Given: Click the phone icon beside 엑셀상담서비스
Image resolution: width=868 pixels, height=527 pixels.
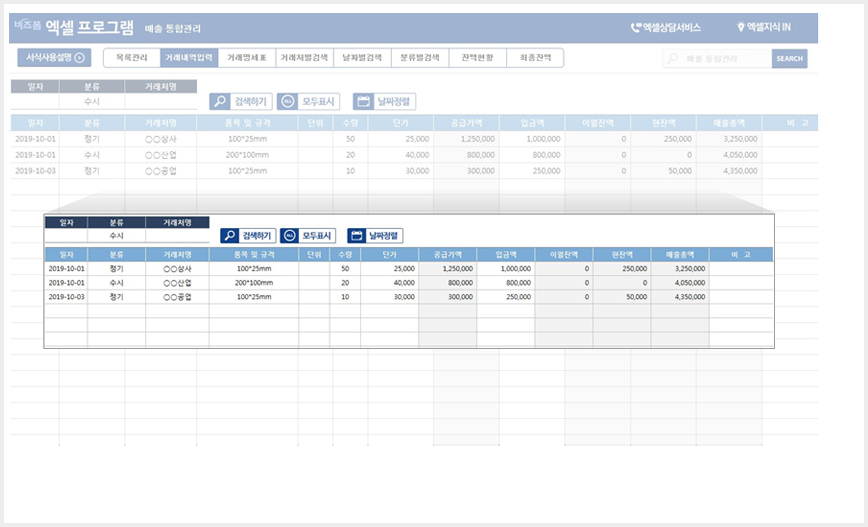Looking at the screenshot, I should pyautogui.click(x=636, y=27).
